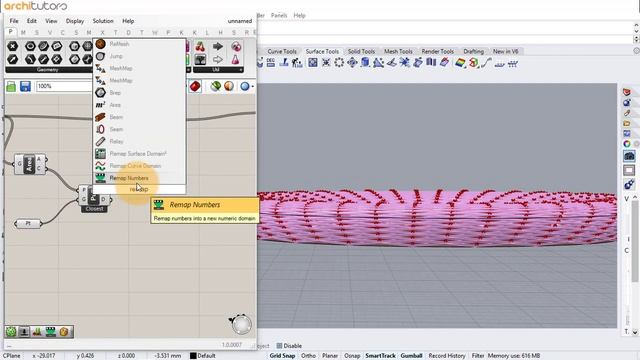Click the Save file icon in canvas toolbar
The width and height of the screenshot is (640, 360).
click(x=25, y=86)
